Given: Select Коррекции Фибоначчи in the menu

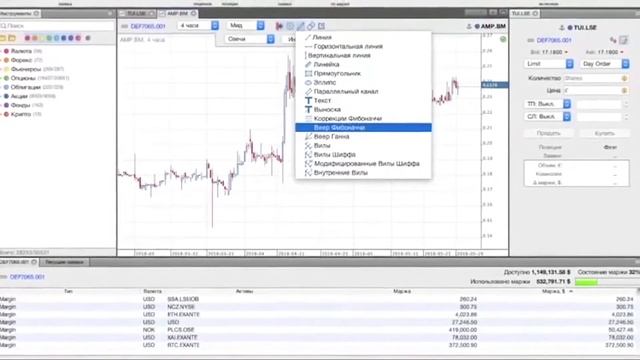Looking at the screenshot, I should pos(348,118).
